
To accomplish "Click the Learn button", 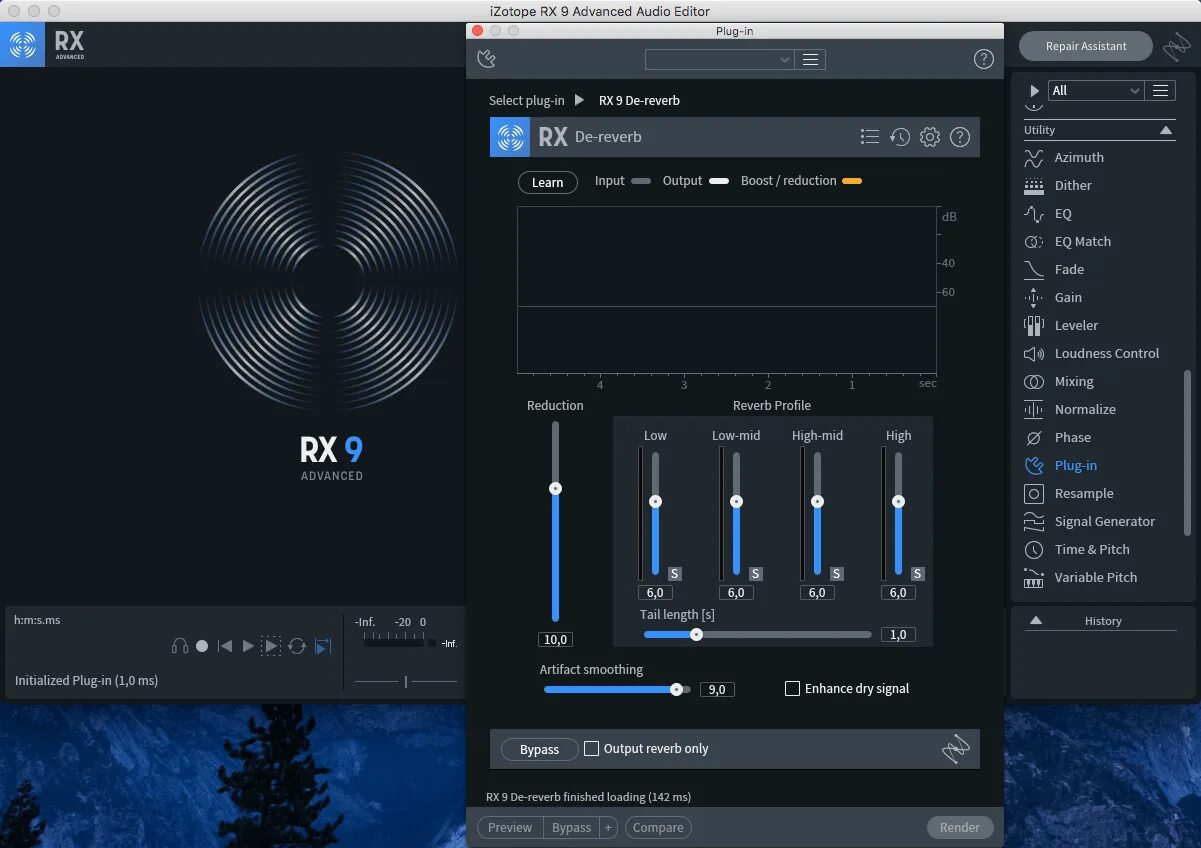I will [x=547, y=182].
